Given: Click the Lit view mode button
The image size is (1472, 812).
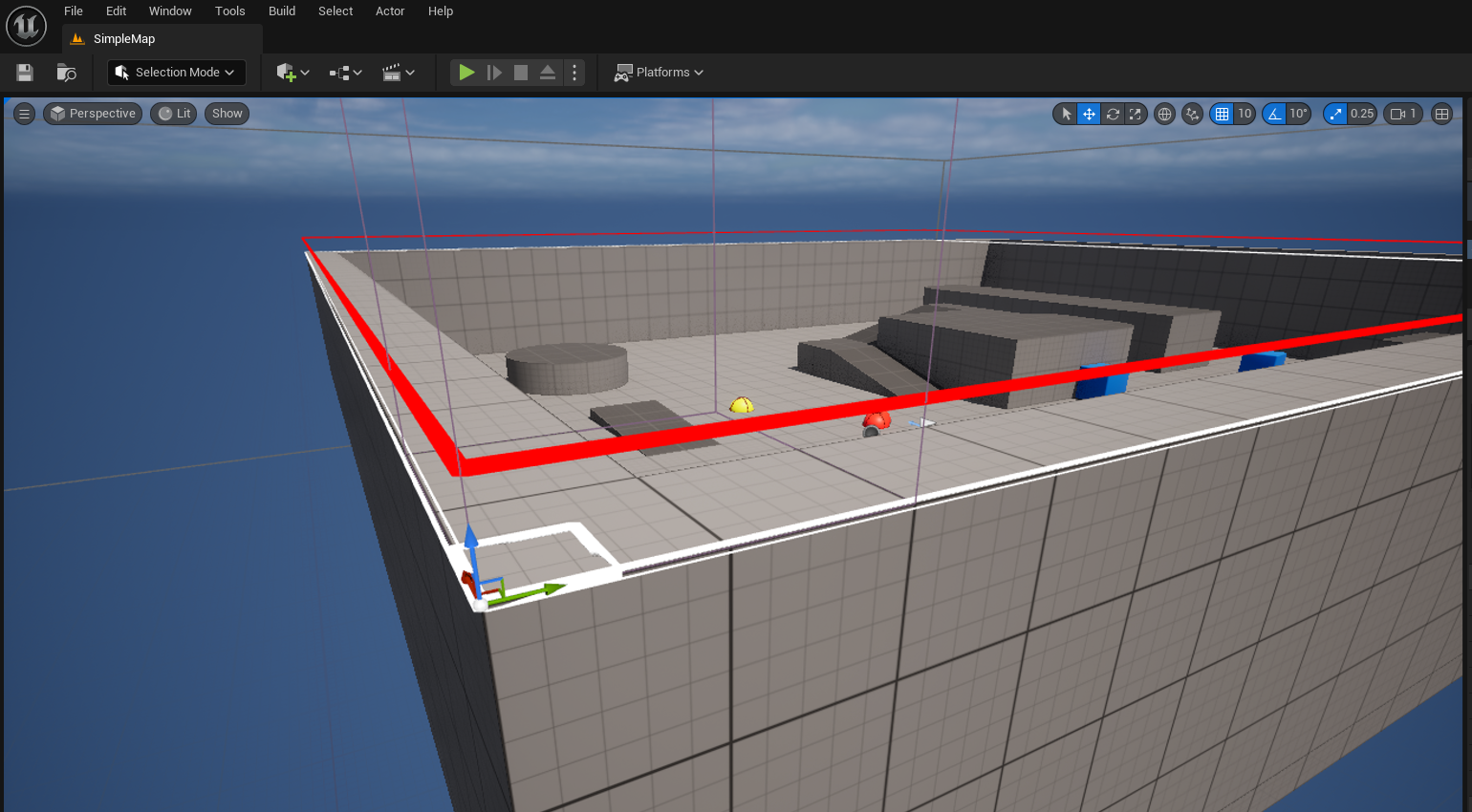Looking at the screenshot, I should click(x=174, y=114).
